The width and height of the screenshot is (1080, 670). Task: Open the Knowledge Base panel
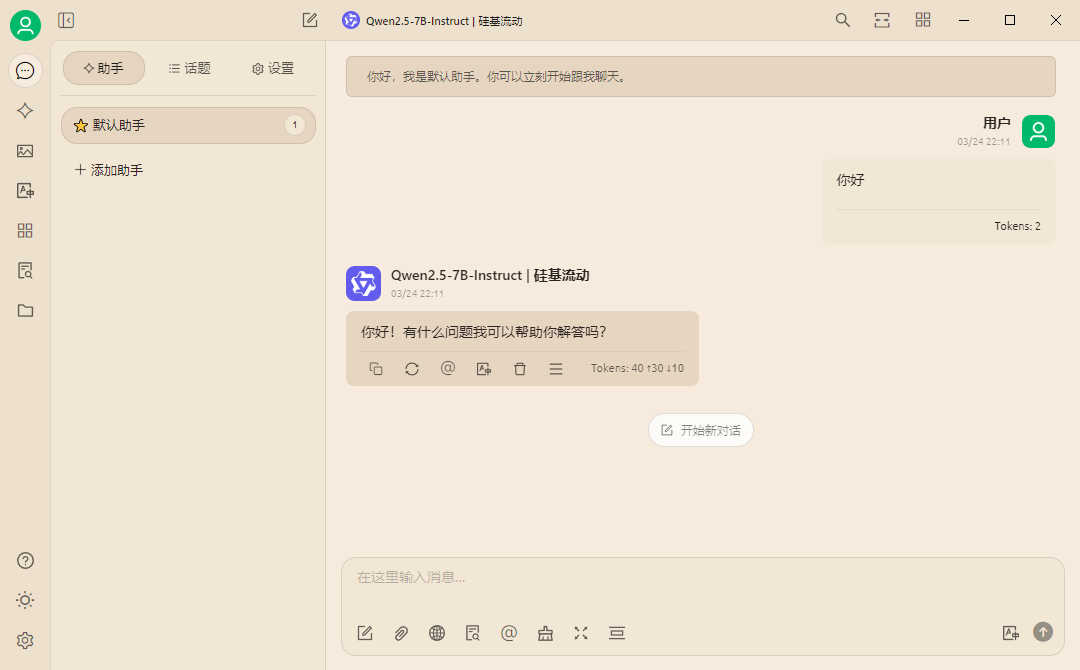click(25, 270)
